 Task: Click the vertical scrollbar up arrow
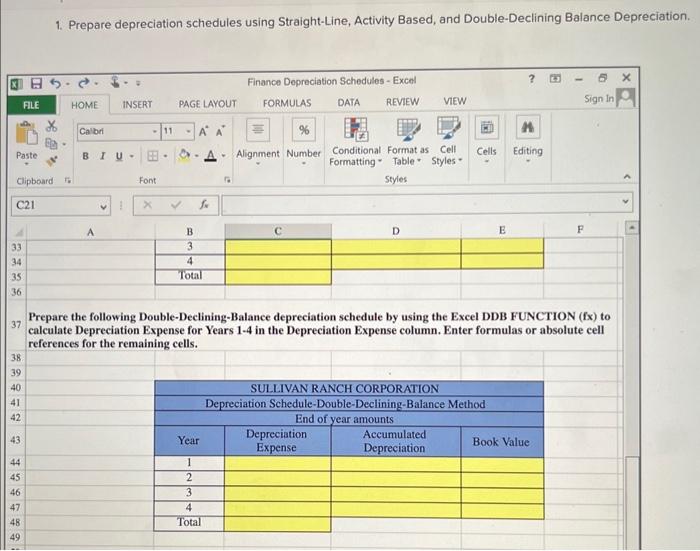click(631, 228)
